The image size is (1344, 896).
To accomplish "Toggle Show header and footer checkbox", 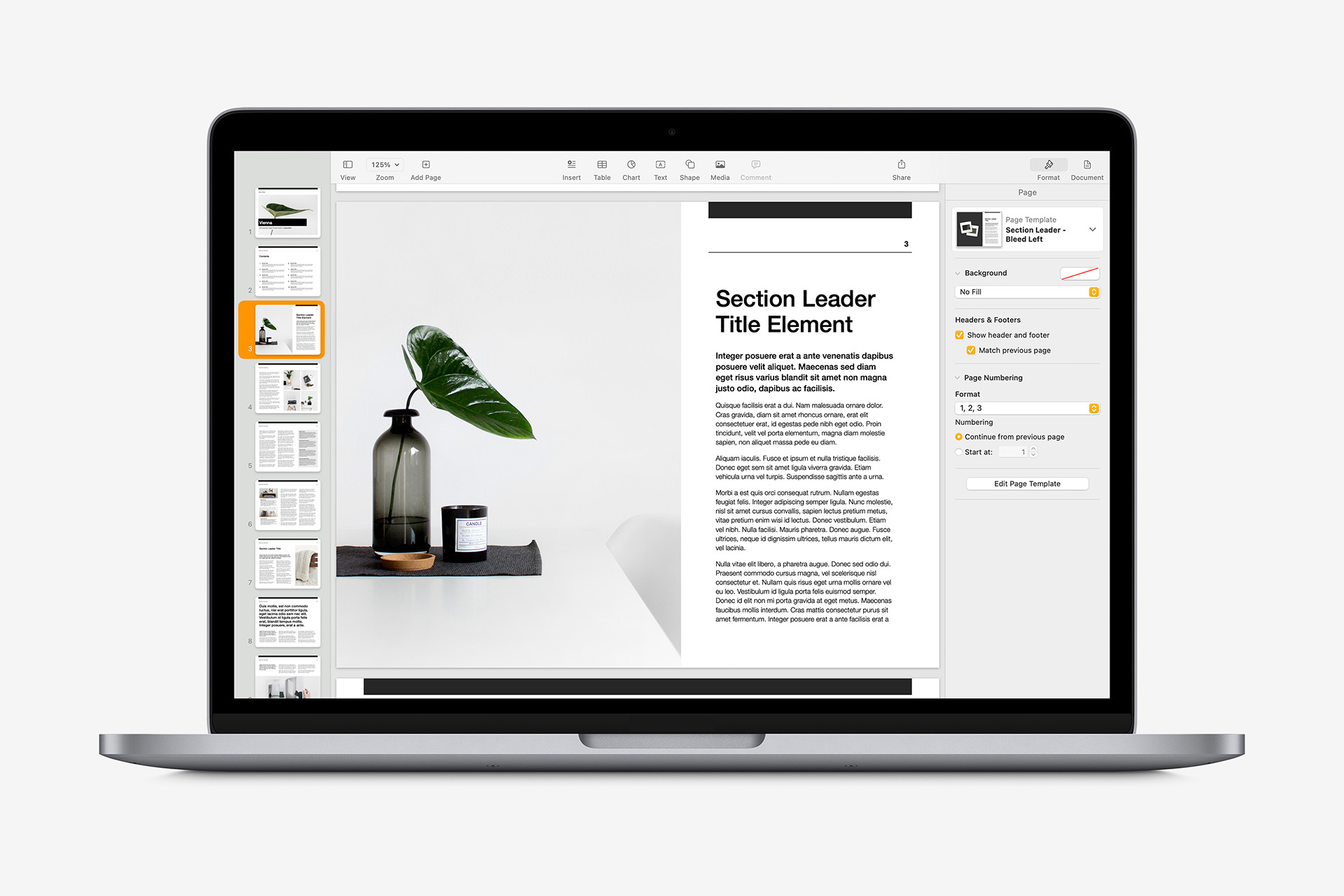I will (x=958, y=335).
